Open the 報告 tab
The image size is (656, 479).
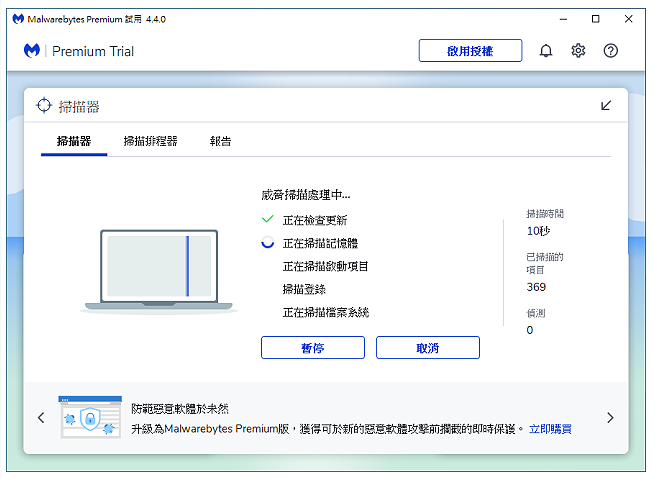point(220,141)
